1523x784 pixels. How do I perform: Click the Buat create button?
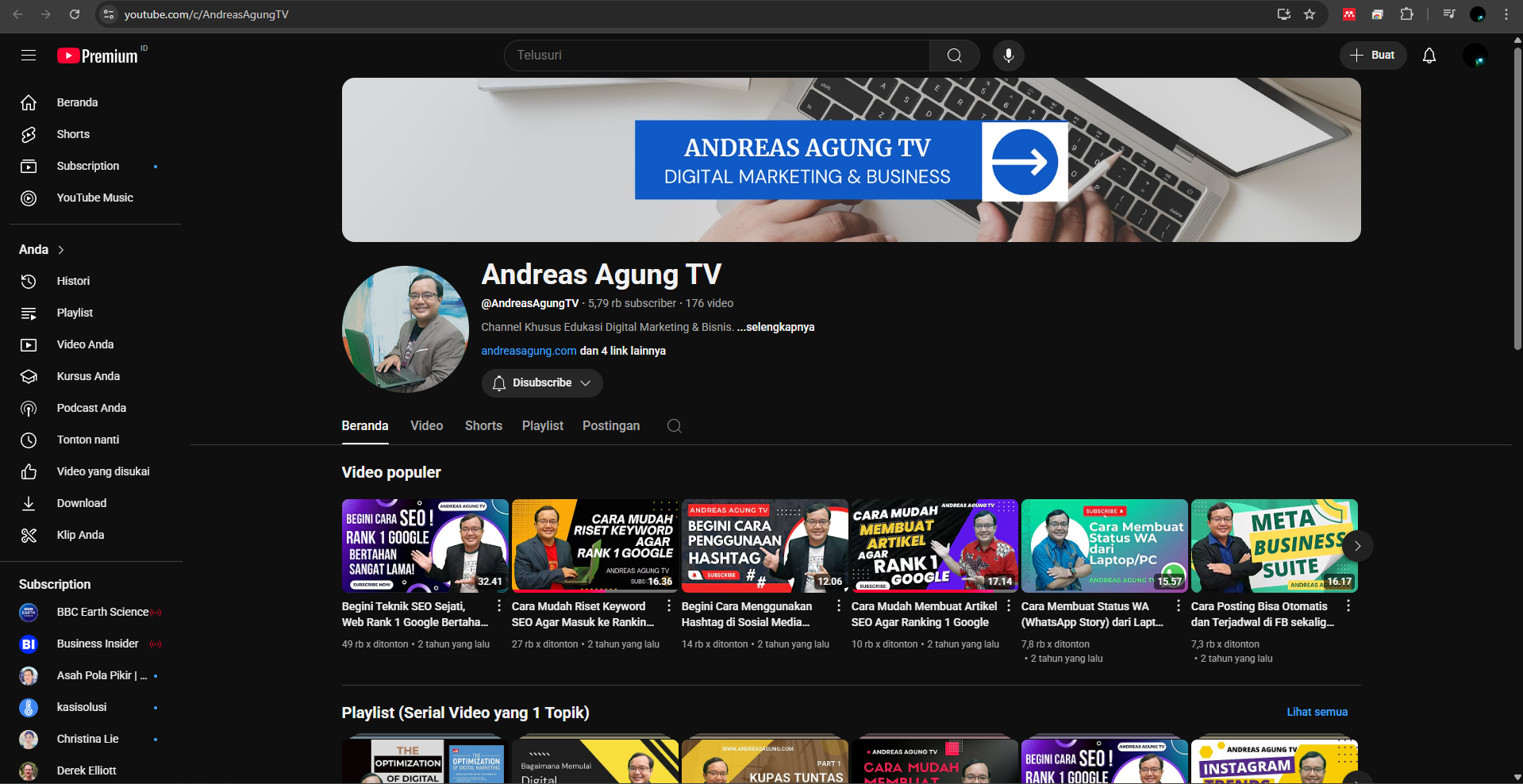pos(1373,56)
